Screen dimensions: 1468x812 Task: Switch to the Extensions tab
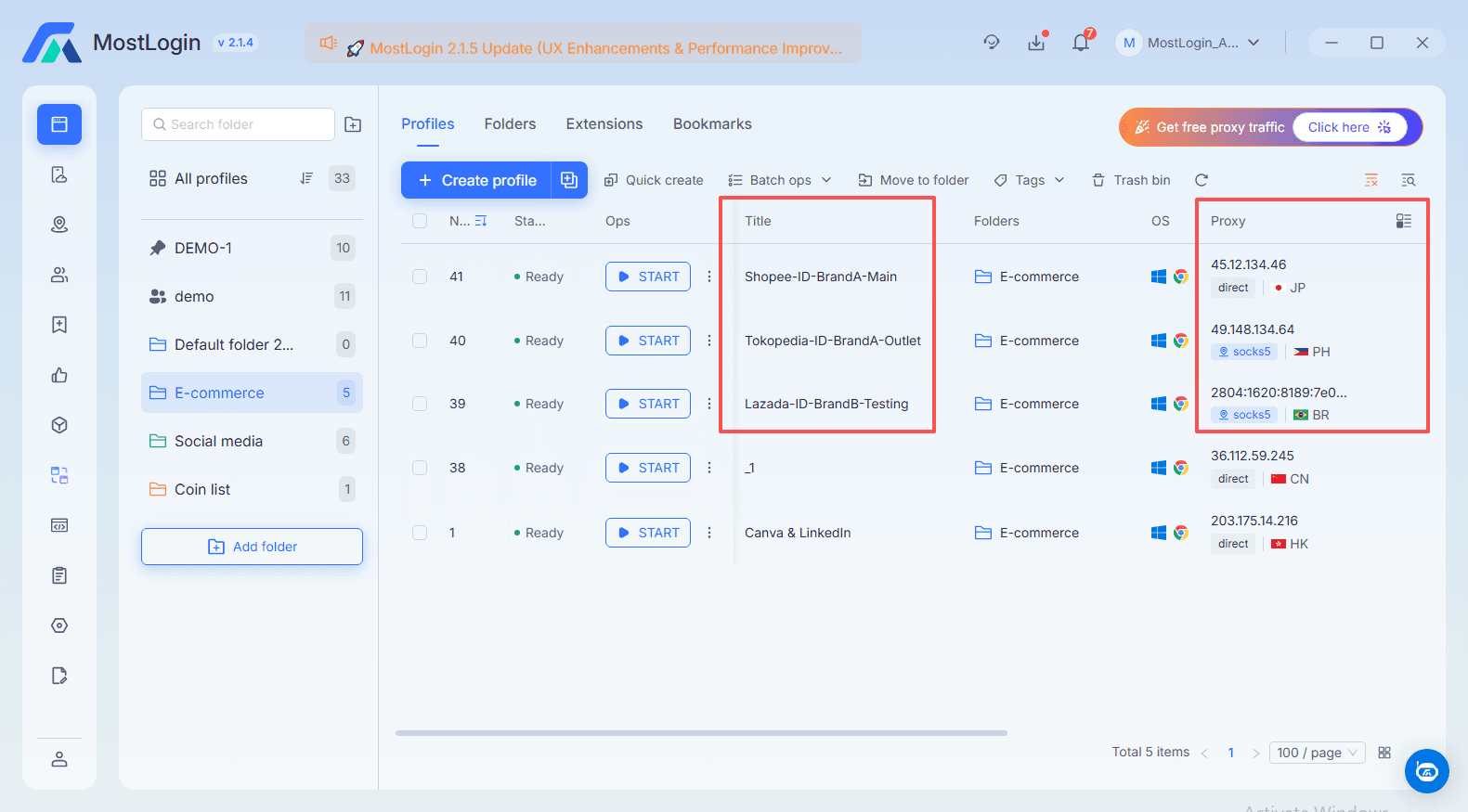click(x=604, y=124)
